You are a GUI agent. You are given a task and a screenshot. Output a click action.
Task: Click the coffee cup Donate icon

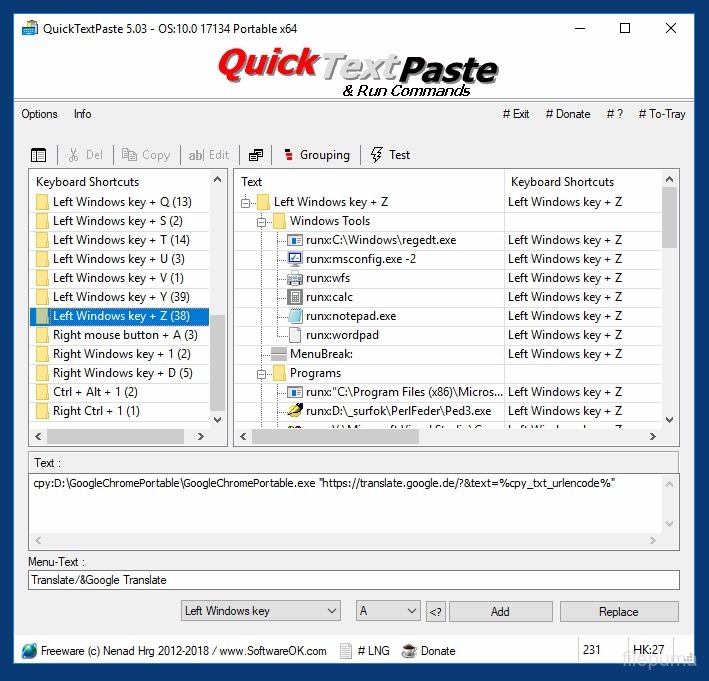(409, 650)
